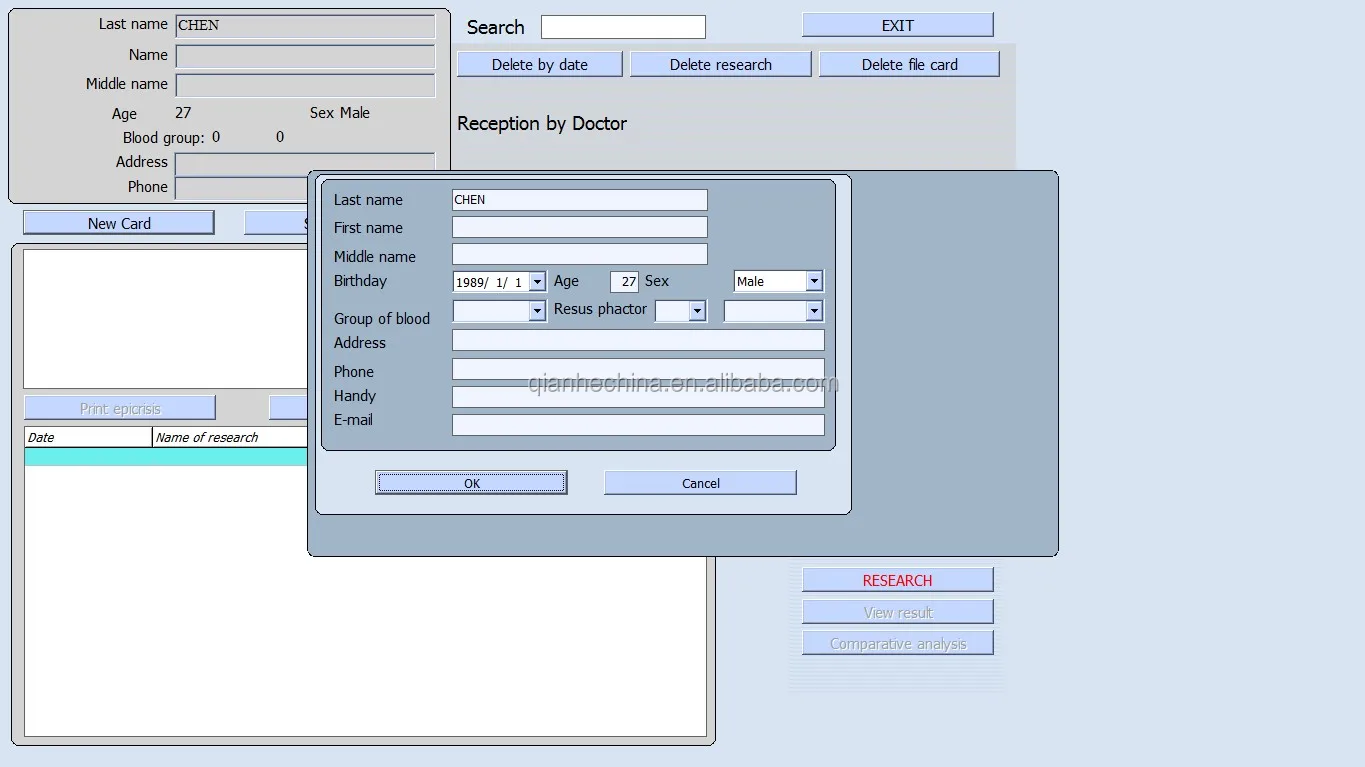Click Delete file card button
This screenshot has height=767, width=1365.
tap(909, 65)
